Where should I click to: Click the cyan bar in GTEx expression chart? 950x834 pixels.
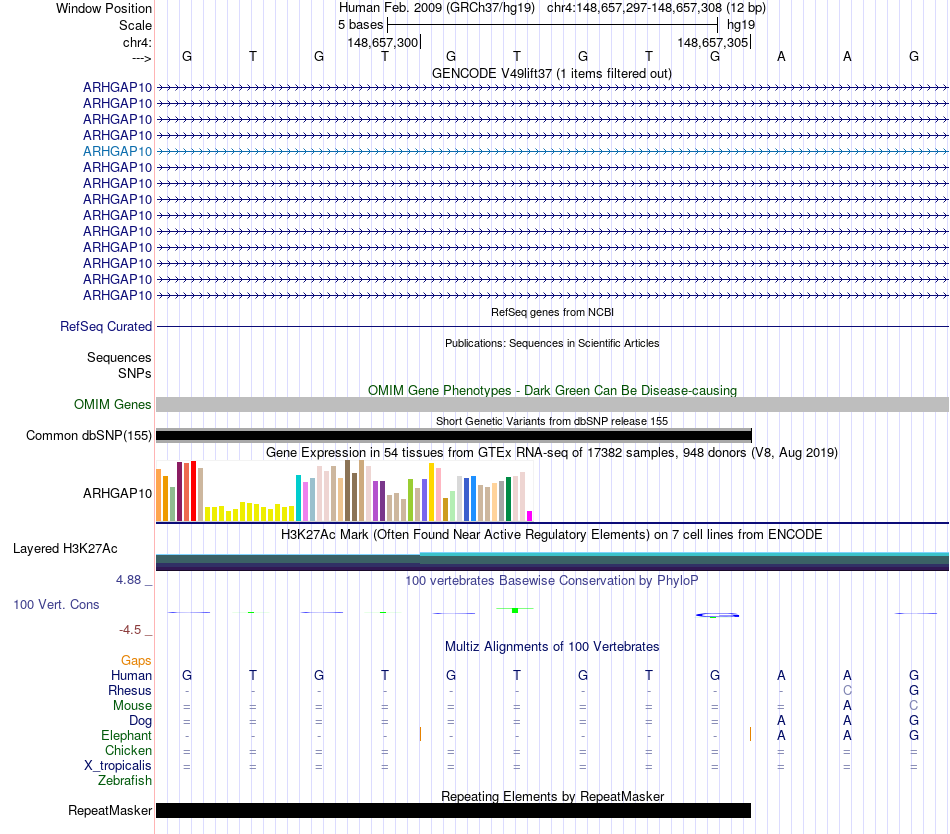(x=298, y=498)
